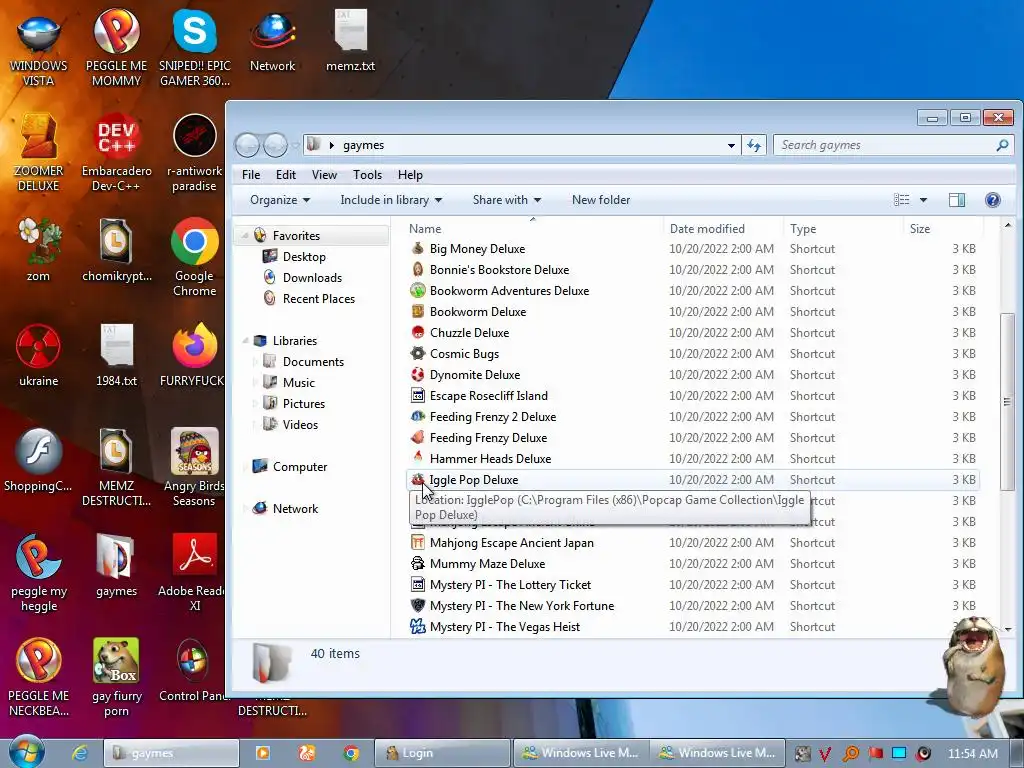Select the zom Plants desktop icon

pyautogui.click(x=39, y=250)
